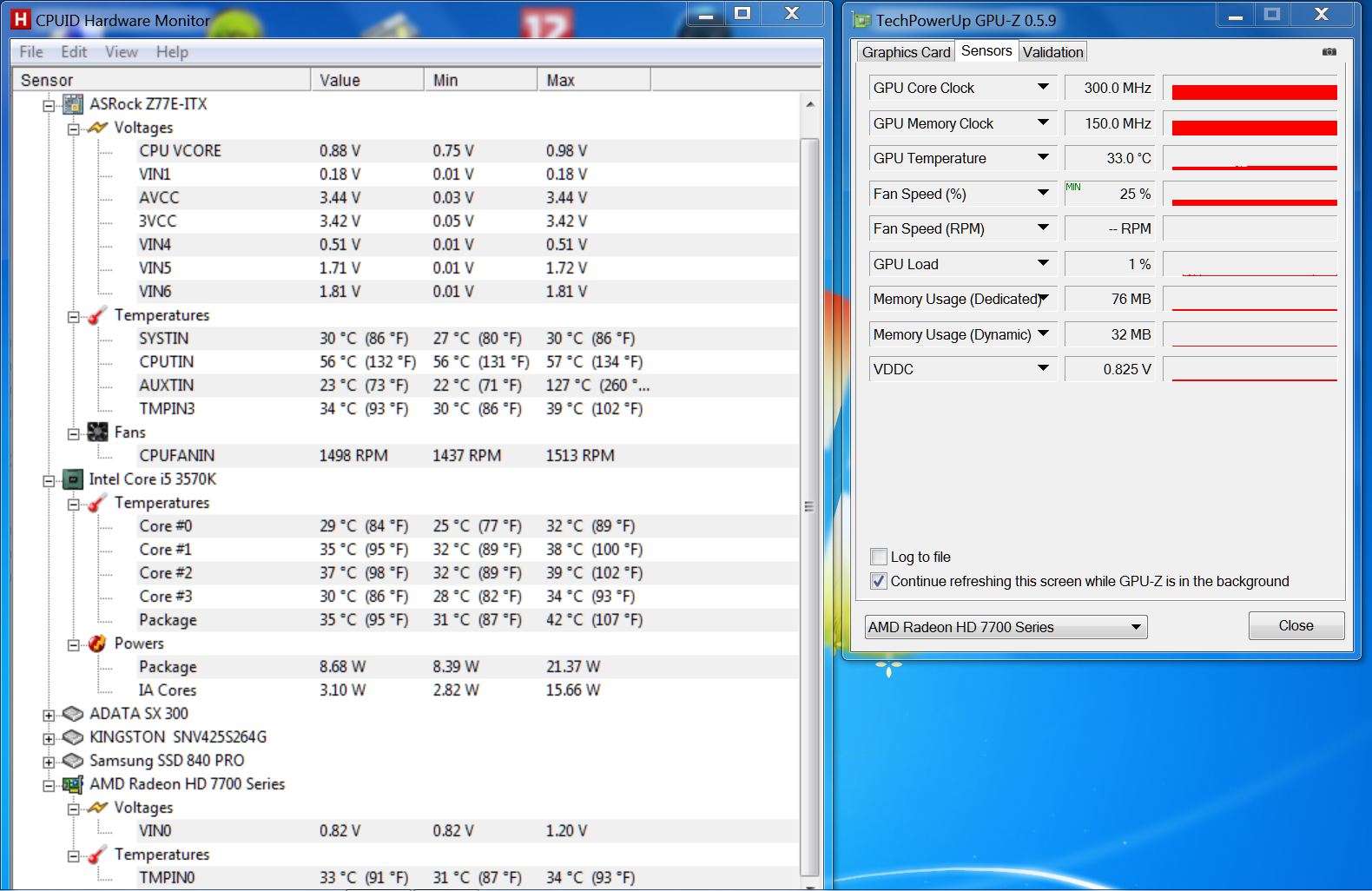This screenshot has height=891, width=1372.
Task: Click the scroll-up arrow in HWMonitor
Action: [x=809, y=104]
